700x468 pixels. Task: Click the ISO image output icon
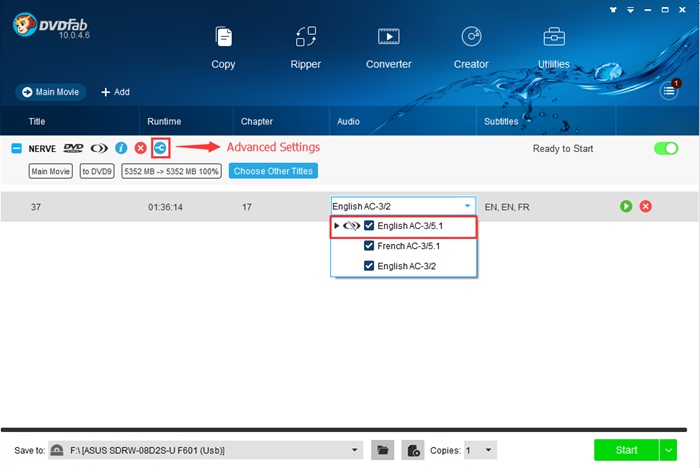point(413,450)
